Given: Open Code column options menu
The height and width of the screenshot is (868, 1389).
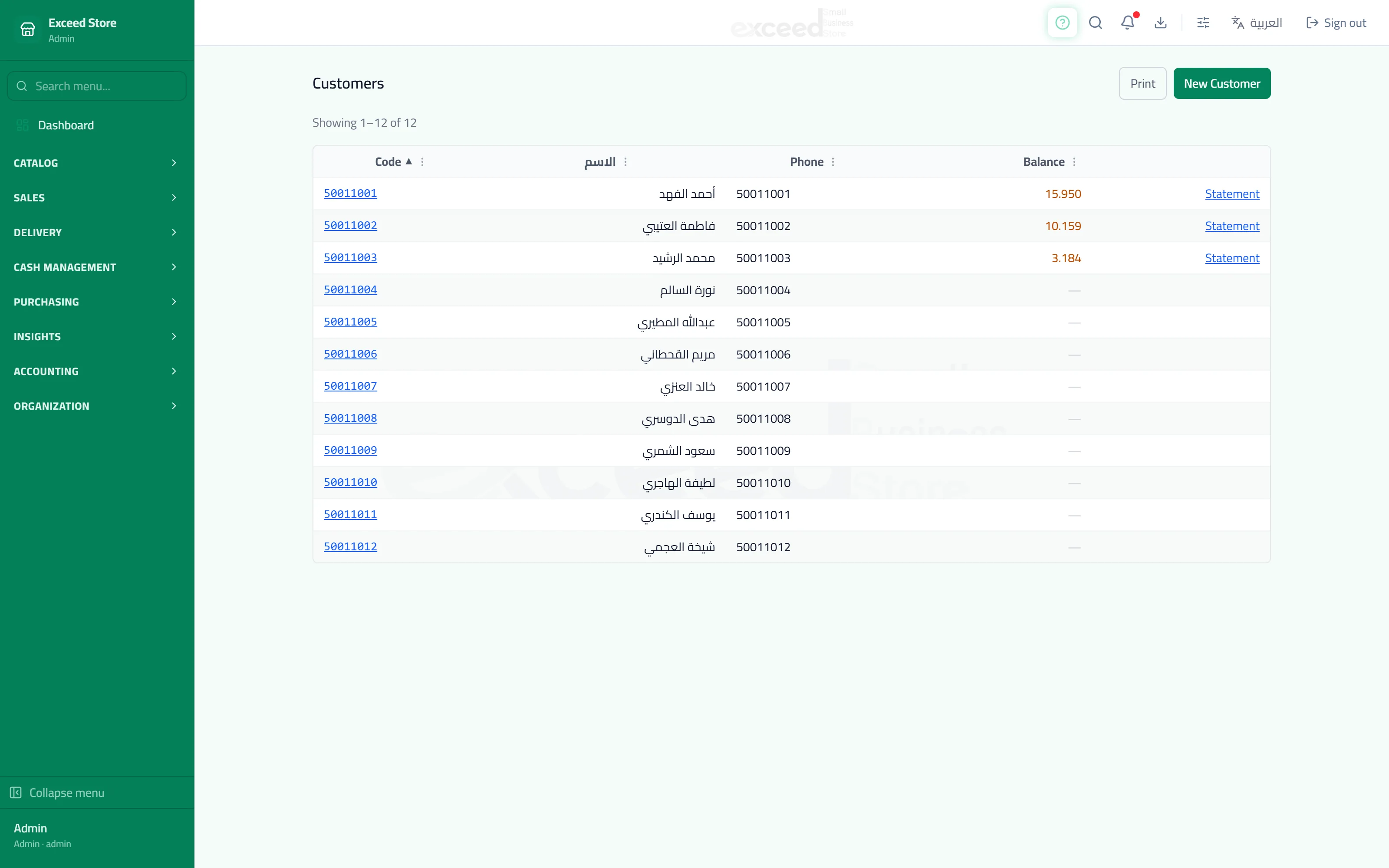Looking at the screenshot, I should pyautogui.click(x=422, y=162).
